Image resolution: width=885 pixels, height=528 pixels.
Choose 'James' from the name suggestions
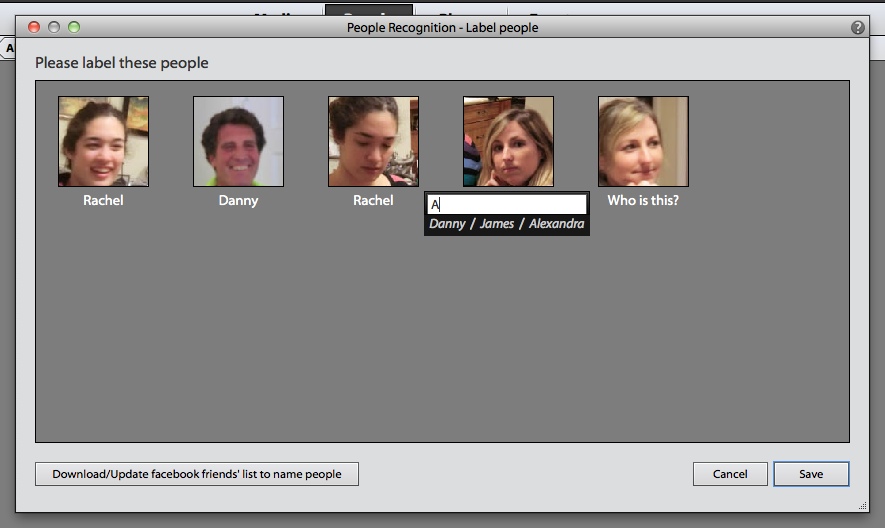click(x=496, y=224)
